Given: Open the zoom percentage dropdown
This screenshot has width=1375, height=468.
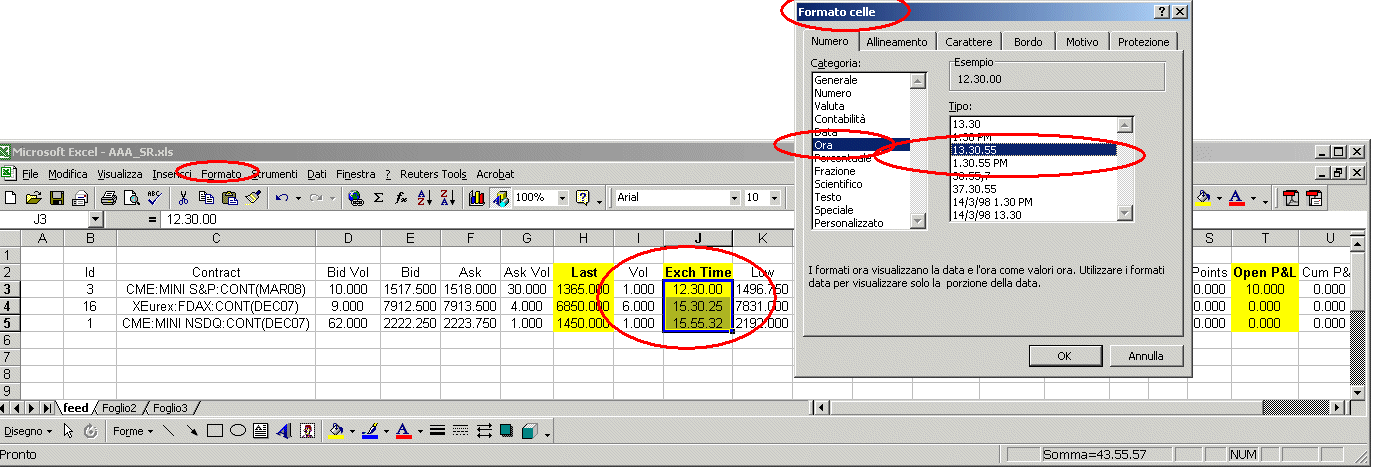Looking at the screenshot, I should pyautogui.click(x=562, y=198).
